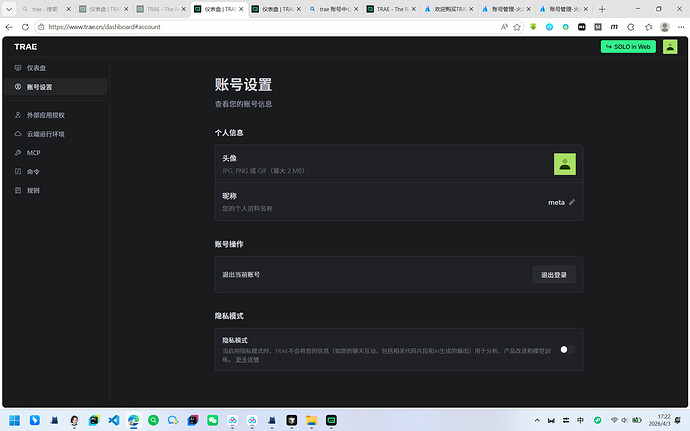Viewport: 690px width, 431px height.
Task: Click the 退出登录 button
Action: [x=553, y=274]
